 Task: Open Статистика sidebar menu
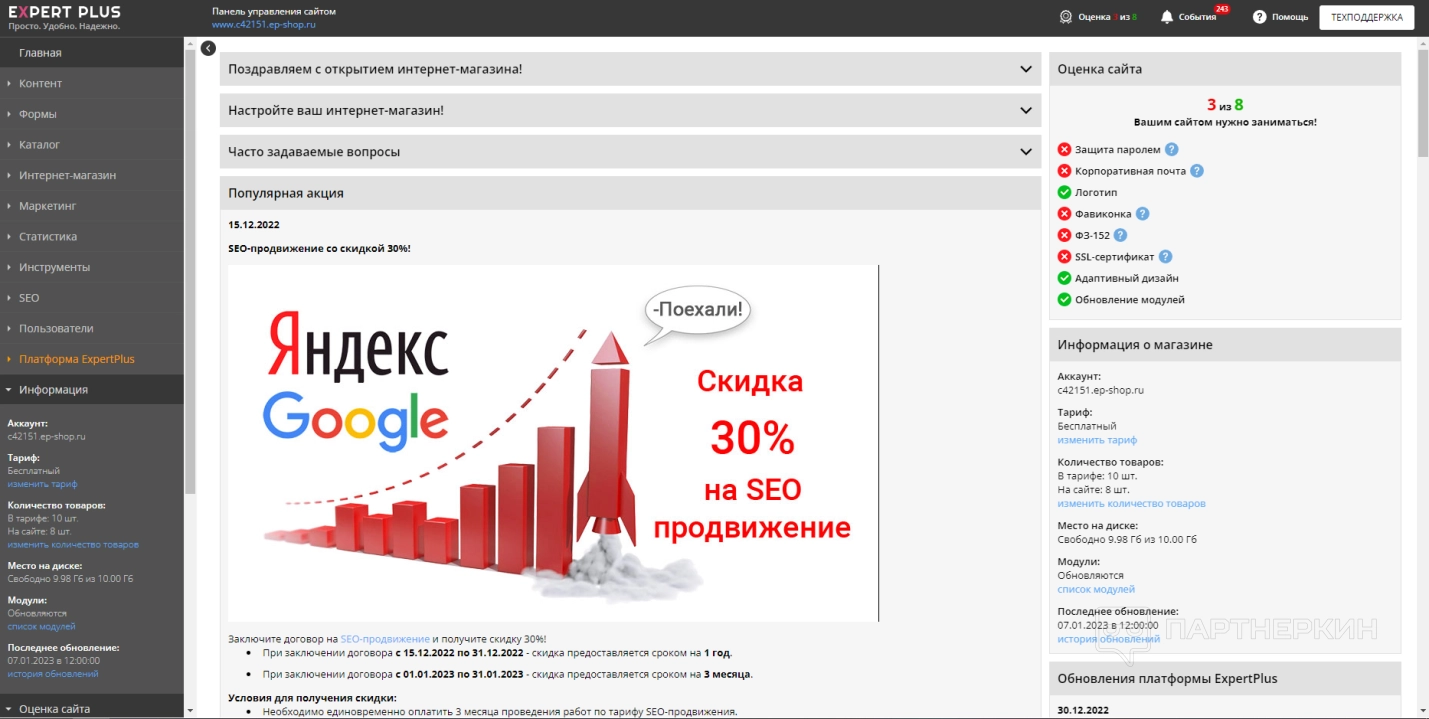pos(91,237)
